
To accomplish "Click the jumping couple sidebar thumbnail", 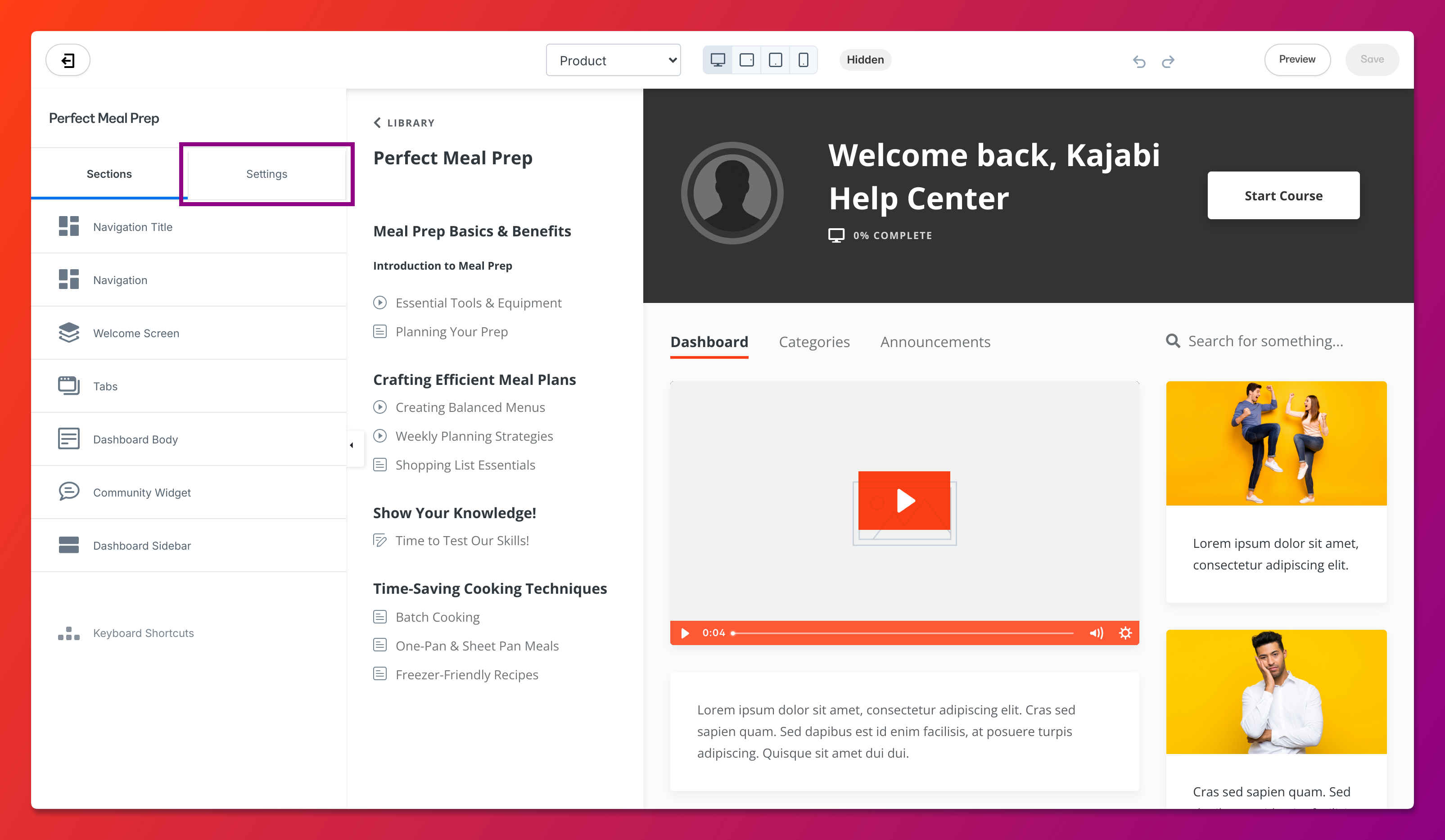I will 1276,443.
